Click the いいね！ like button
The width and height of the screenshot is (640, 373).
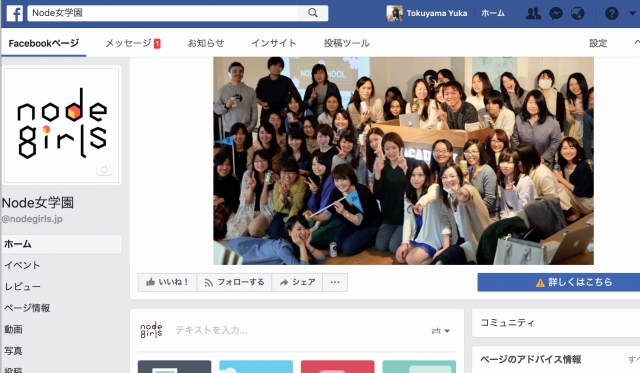(167, 282)
